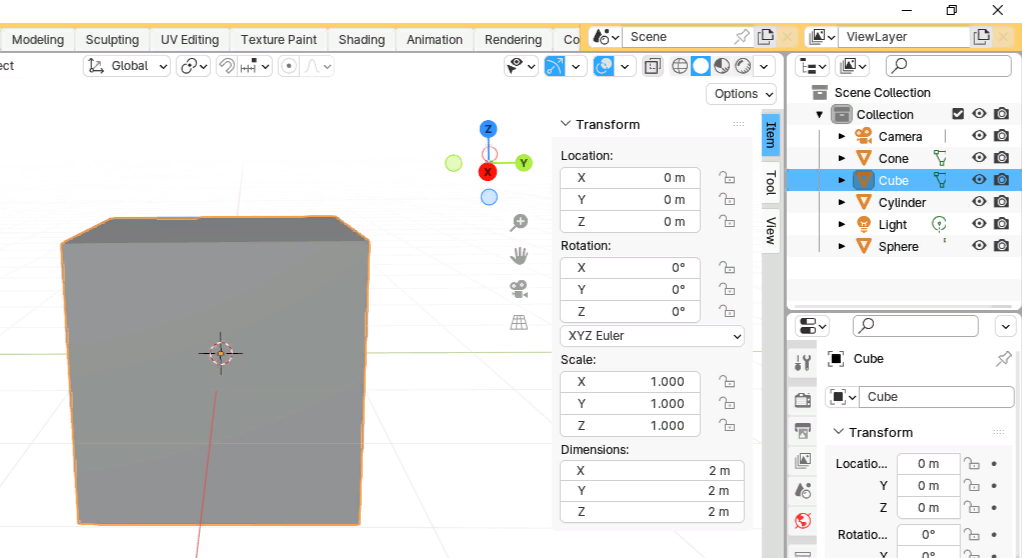Toggle X-ray mode
This screenshot has height=558, width=1022.
[x=652, y=66]
